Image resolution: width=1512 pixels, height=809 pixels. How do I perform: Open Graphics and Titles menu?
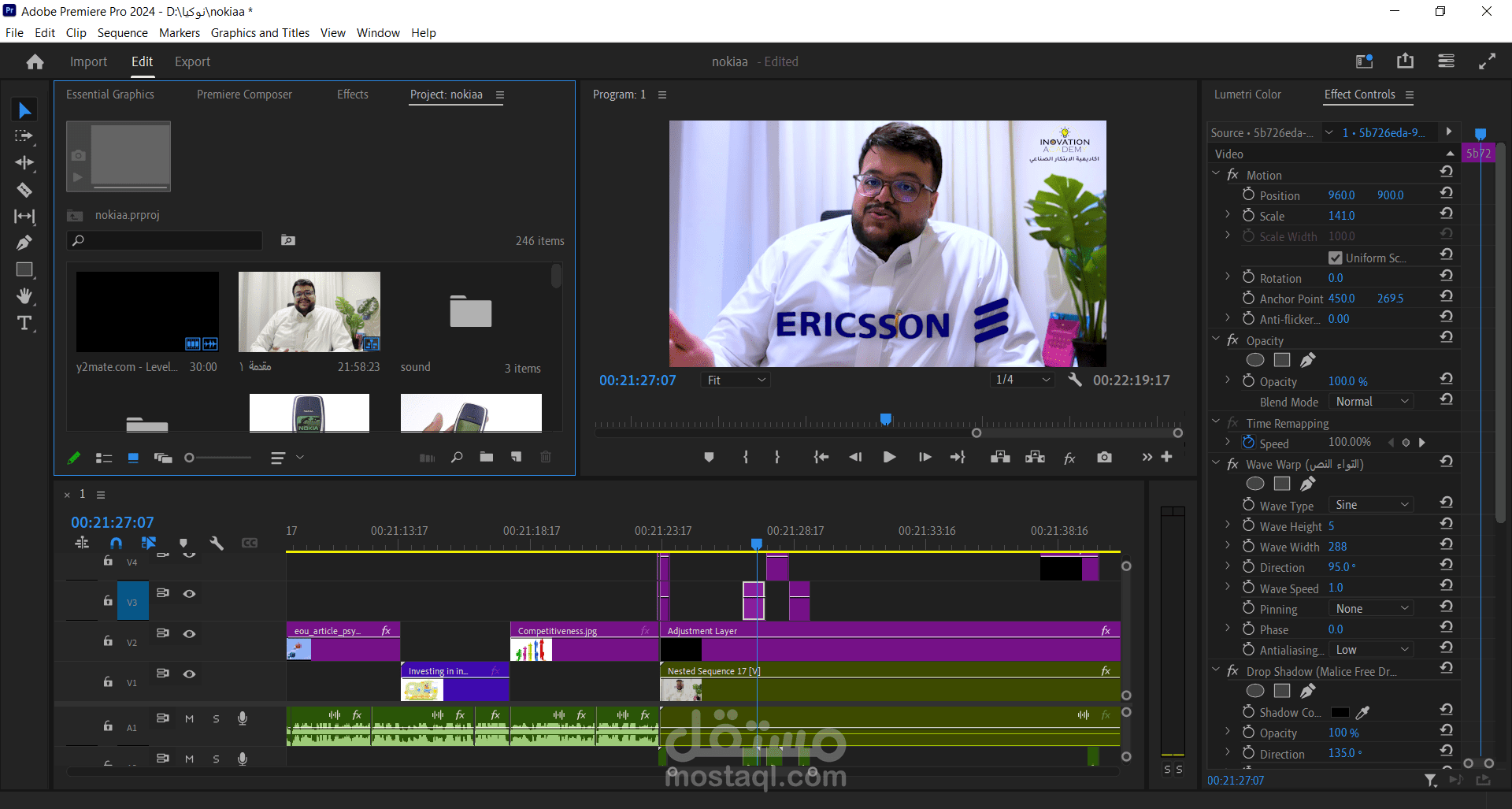point(260,32)
